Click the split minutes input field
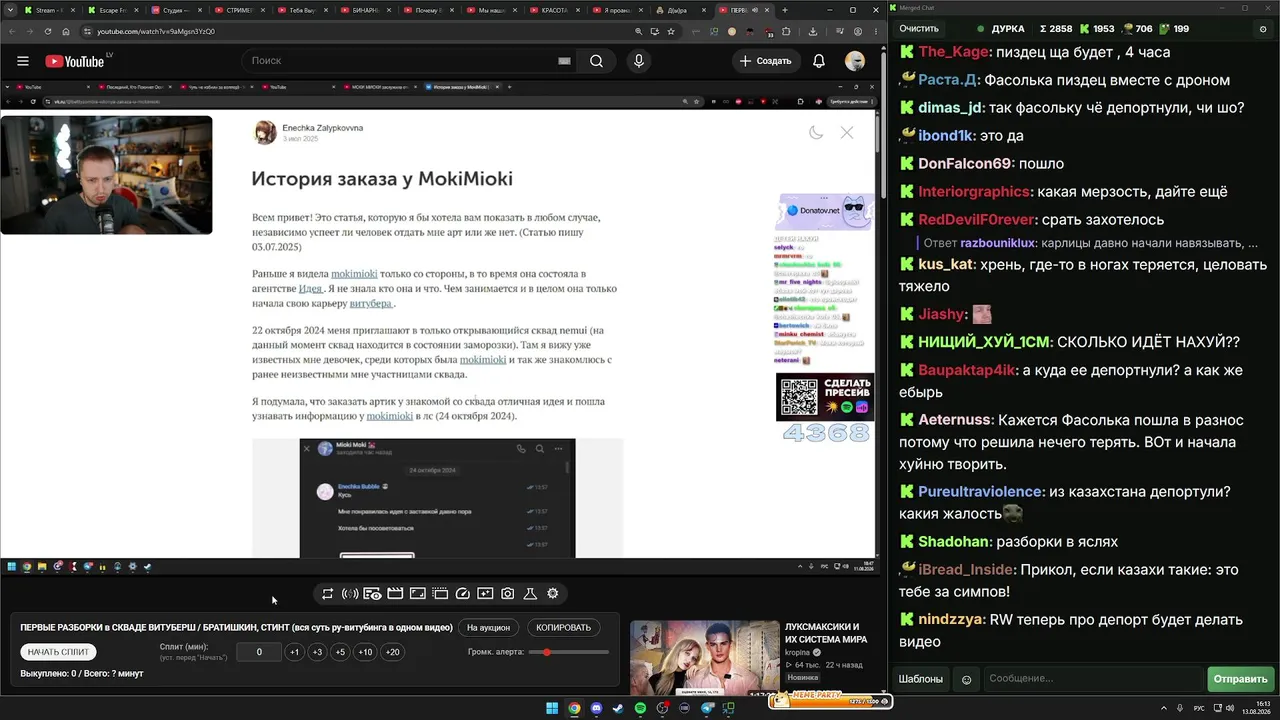Screen dimensions: 1280x720 coord(259,652)
